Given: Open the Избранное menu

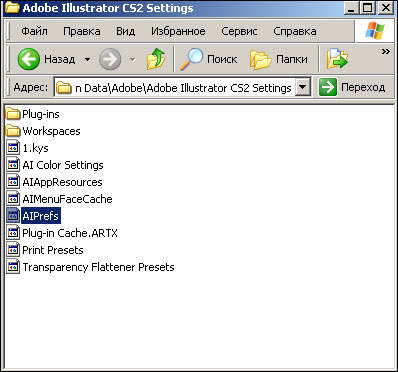Looking at the screenshot, I should click(x=178, y=31).
